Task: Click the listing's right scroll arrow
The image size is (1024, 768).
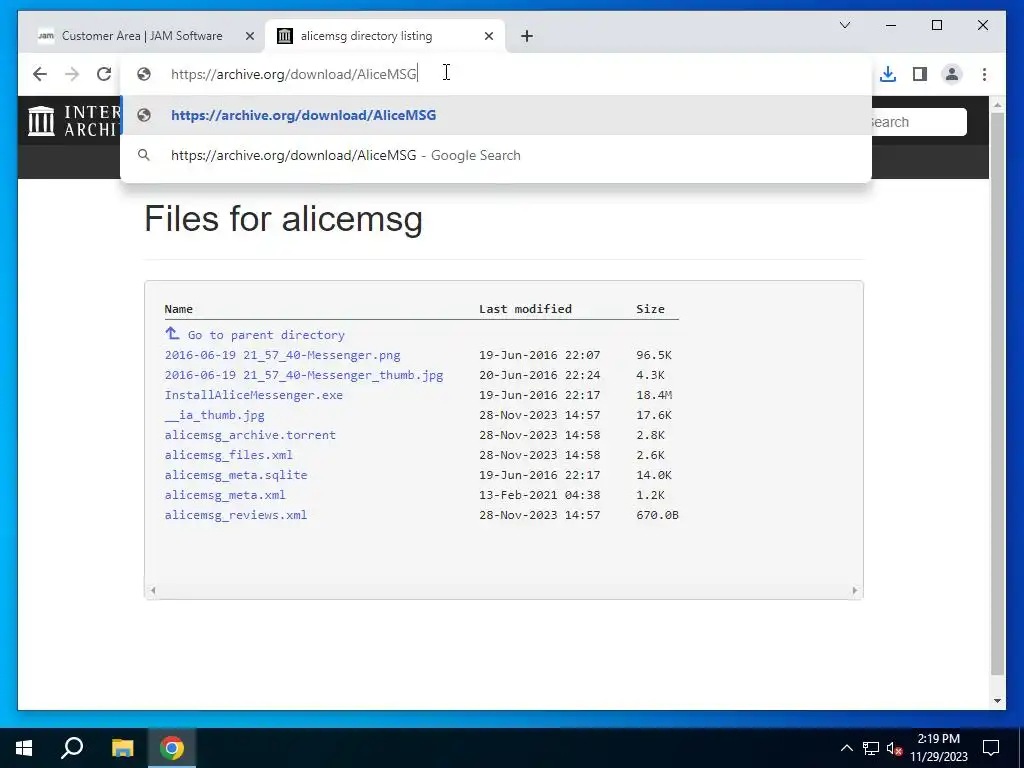Action: [x=855, y=590]
